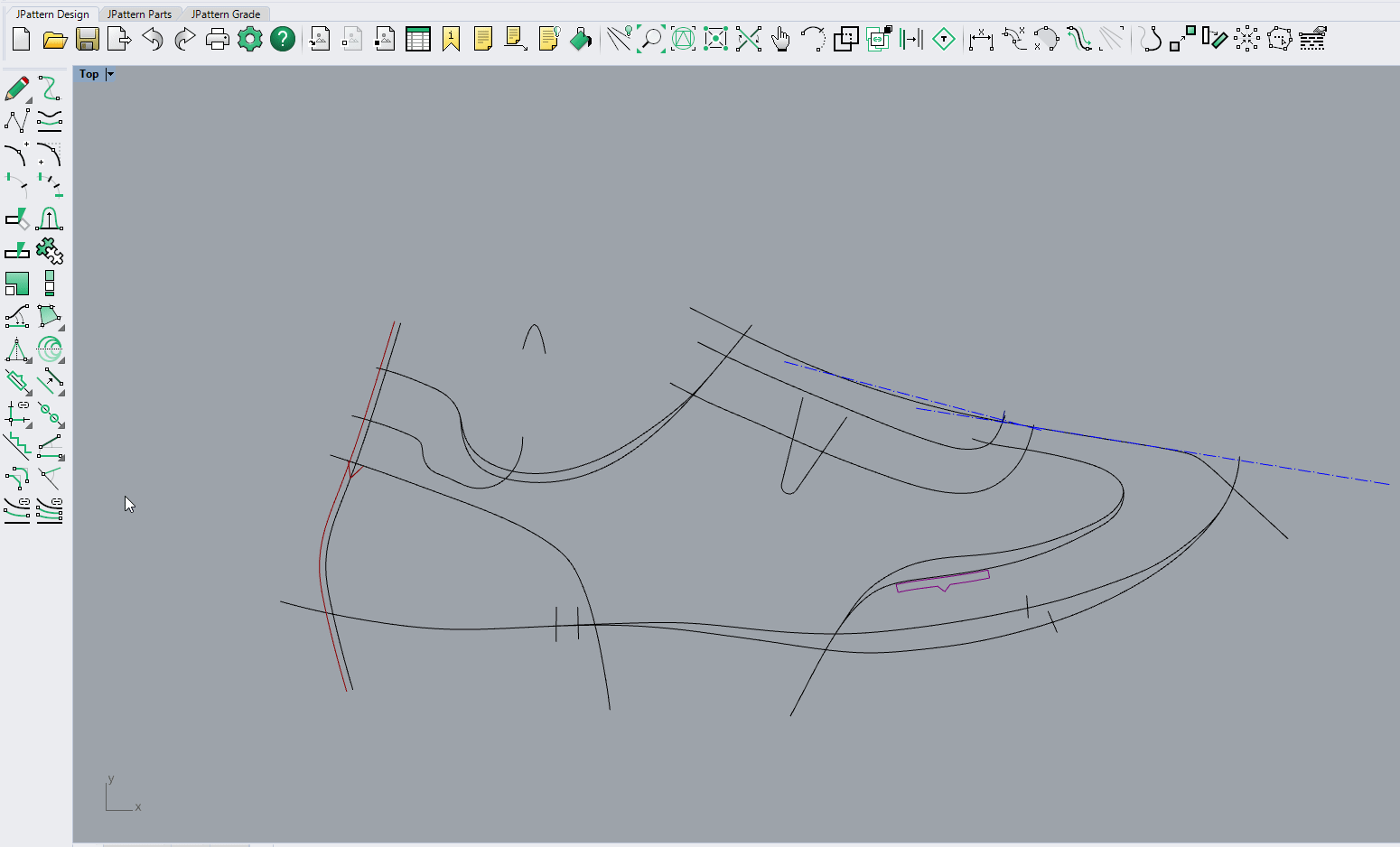Viewport: 1400px width, 847px height.
Task: Click the magnifier zoom window icon
Action: click(650, 39)
